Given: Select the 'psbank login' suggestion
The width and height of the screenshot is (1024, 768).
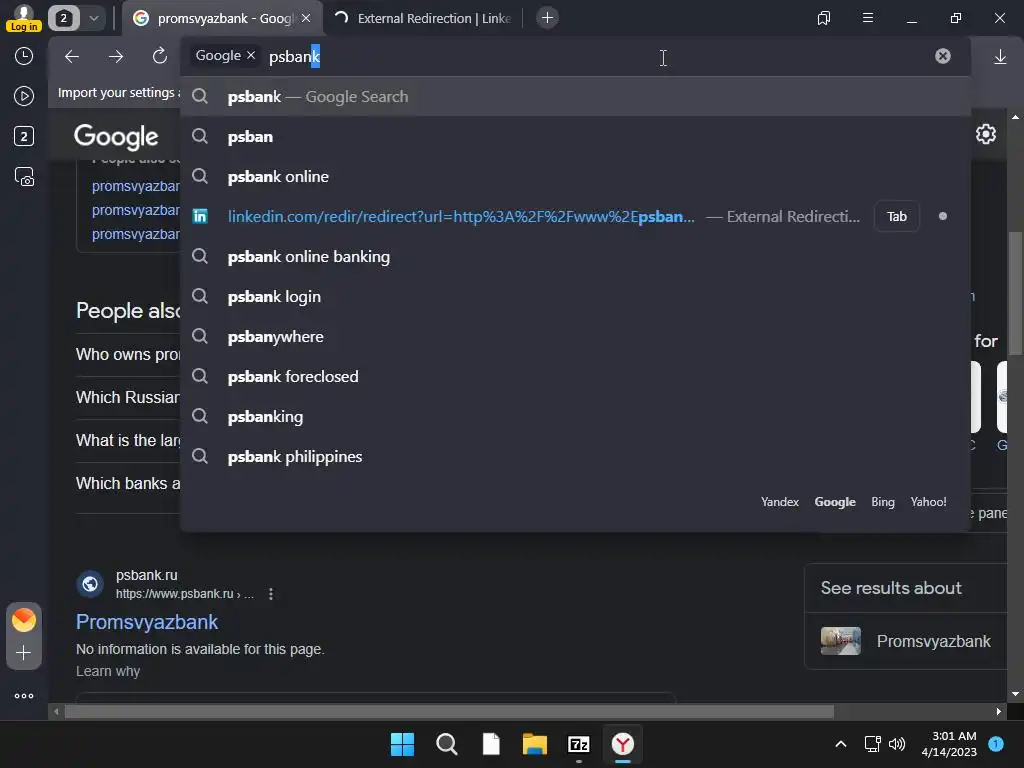Looking at the screenshot, I should pos(575,296).
